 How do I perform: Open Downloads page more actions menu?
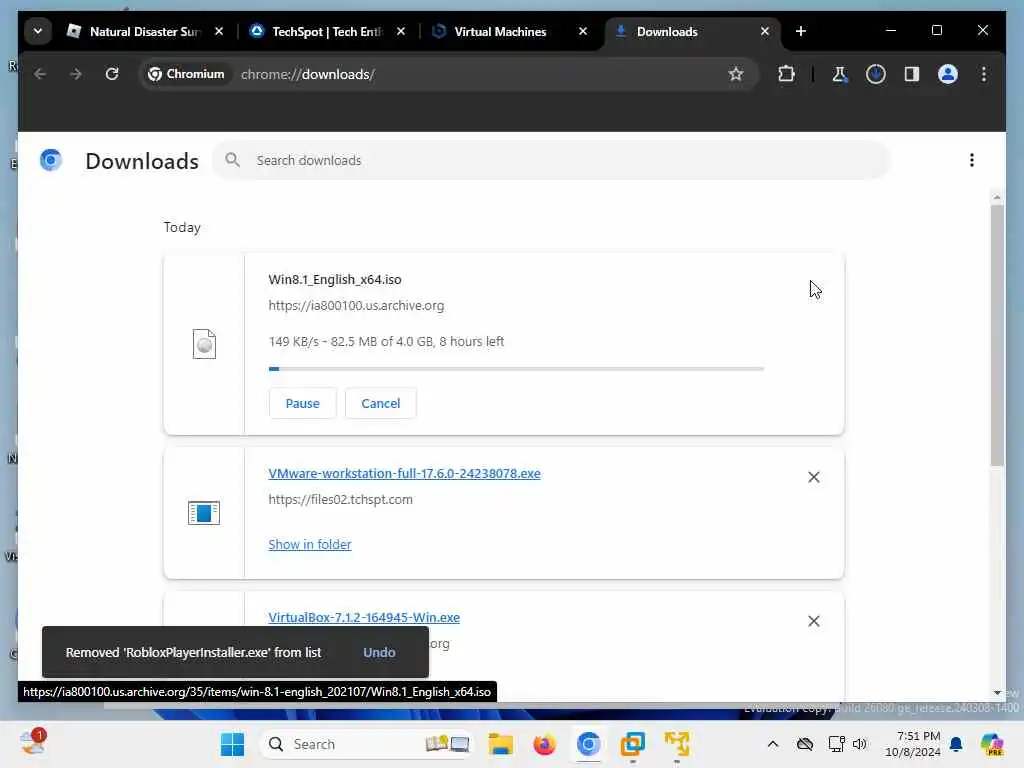[972, 160]
